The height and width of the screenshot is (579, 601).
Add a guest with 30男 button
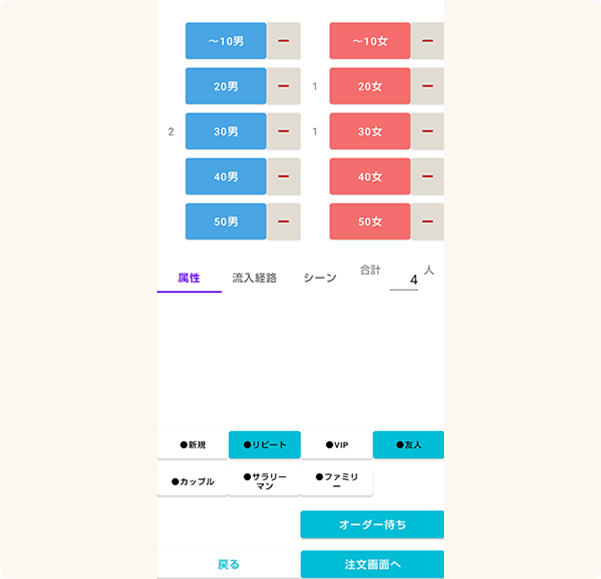pos(226,131)
